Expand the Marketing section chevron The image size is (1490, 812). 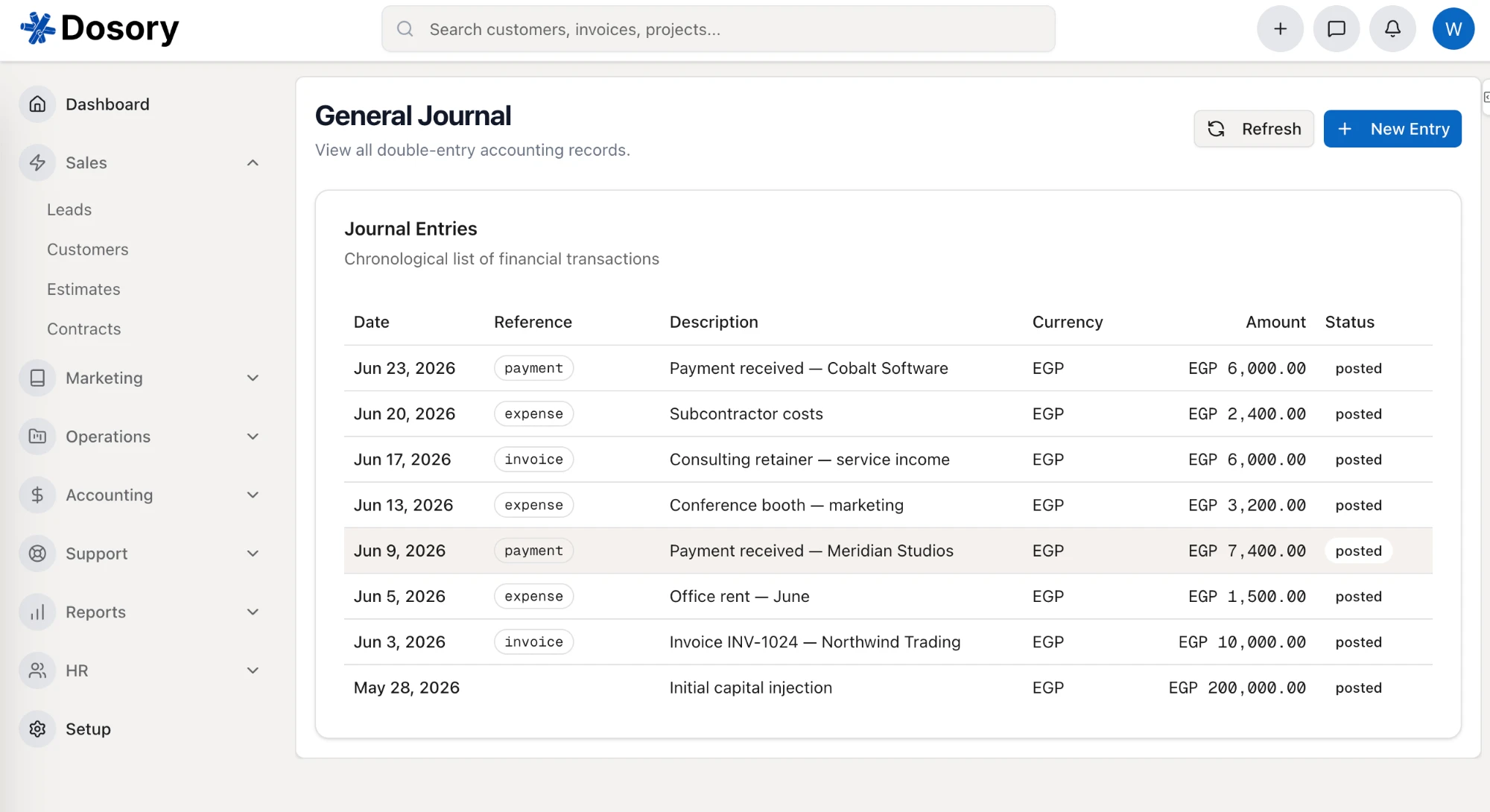coord(253,378)
